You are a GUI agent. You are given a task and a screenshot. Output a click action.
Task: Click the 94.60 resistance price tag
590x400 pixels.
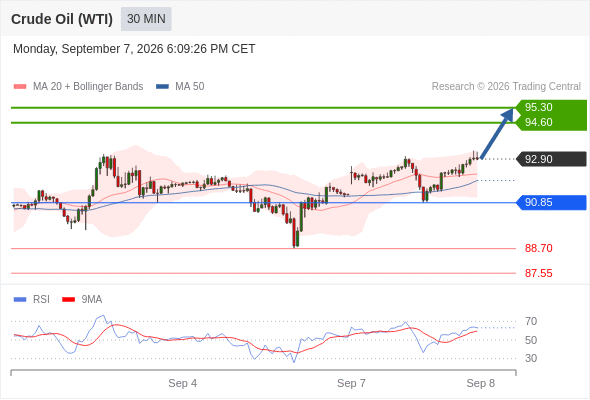click(551, 123)
